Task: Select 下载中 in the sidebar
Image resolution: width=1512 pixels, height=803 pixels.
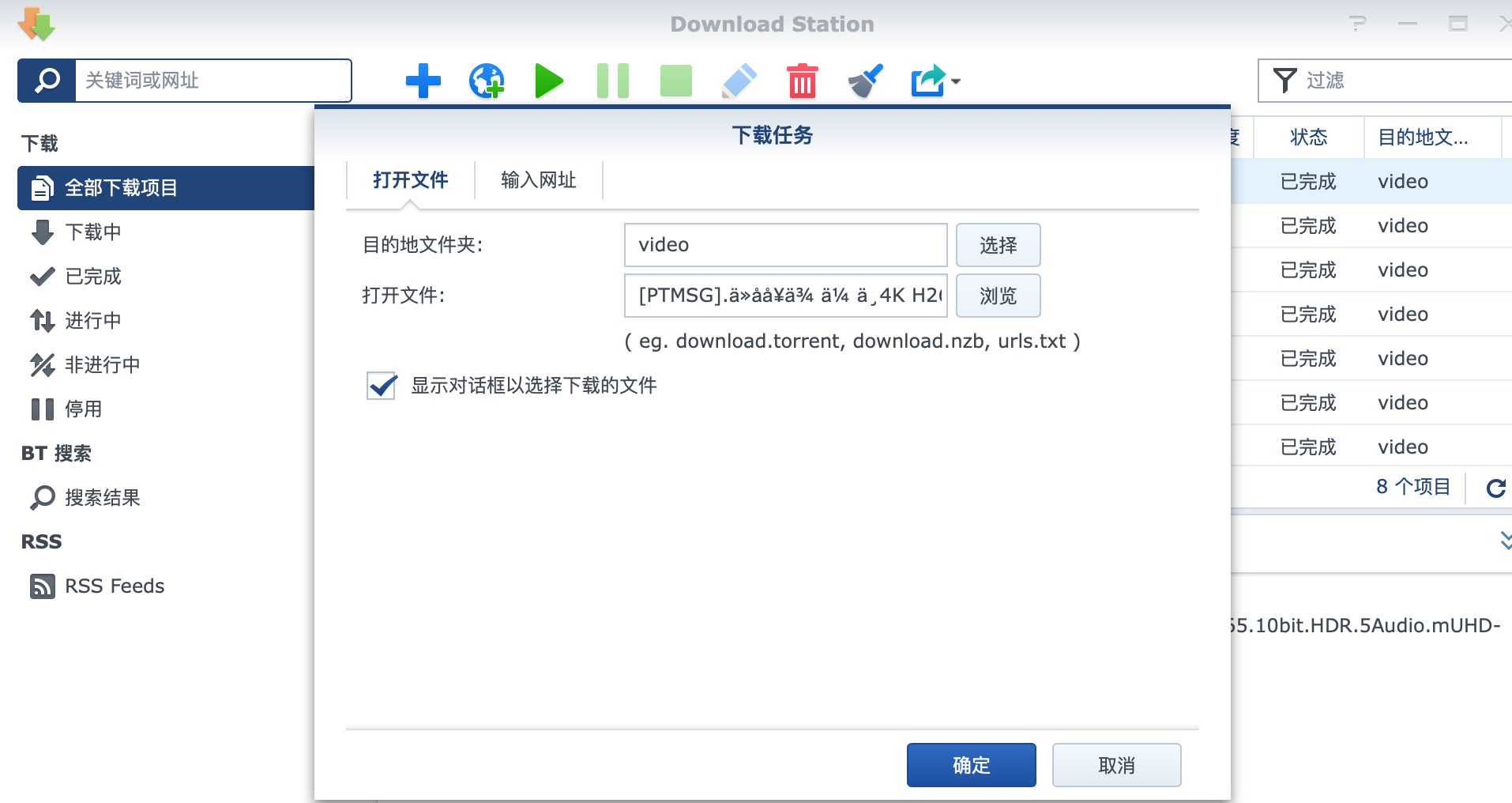Action: 166,232
